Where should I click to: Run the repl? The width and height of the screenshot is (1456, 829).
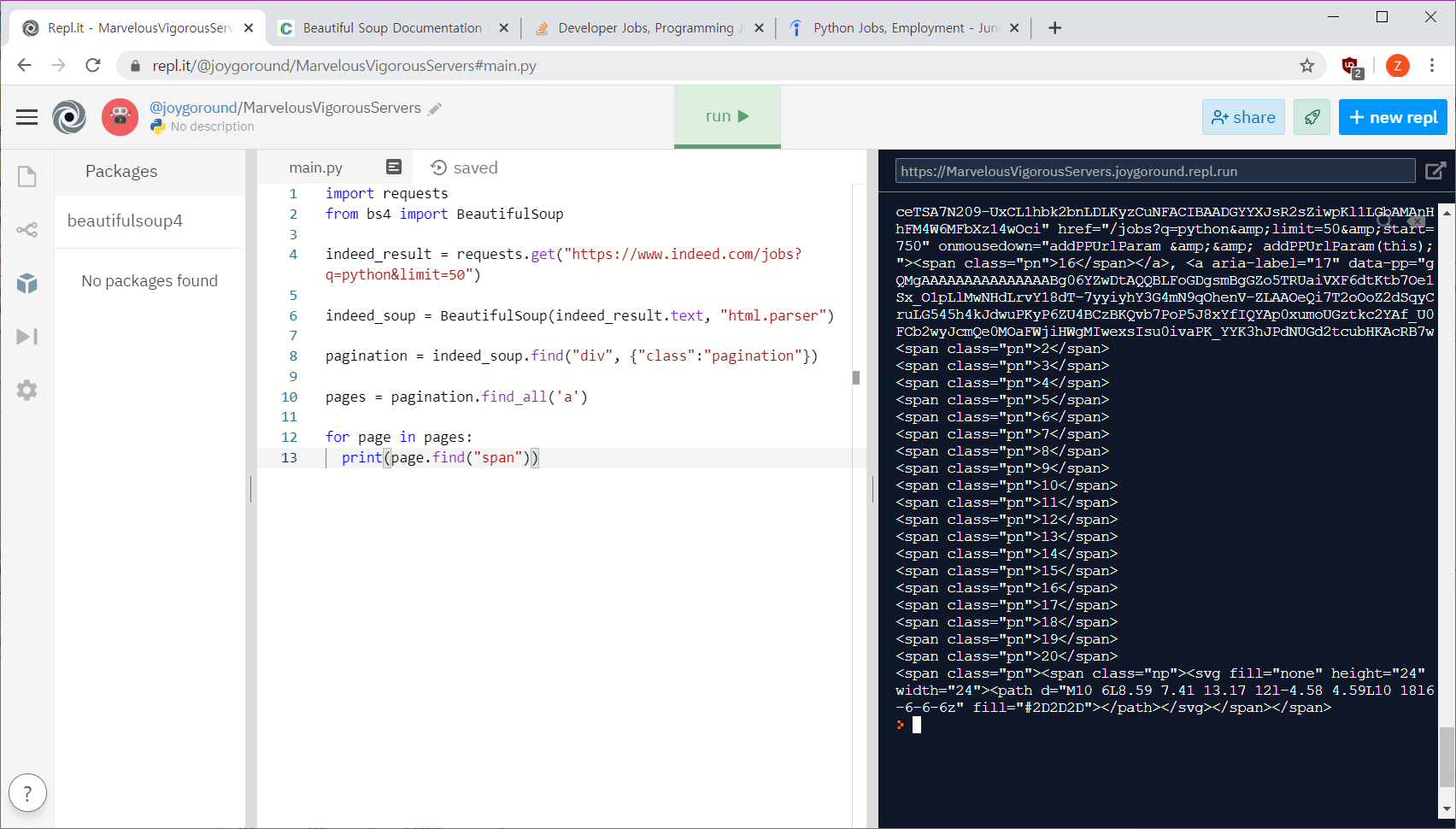(x=727, y=116)
